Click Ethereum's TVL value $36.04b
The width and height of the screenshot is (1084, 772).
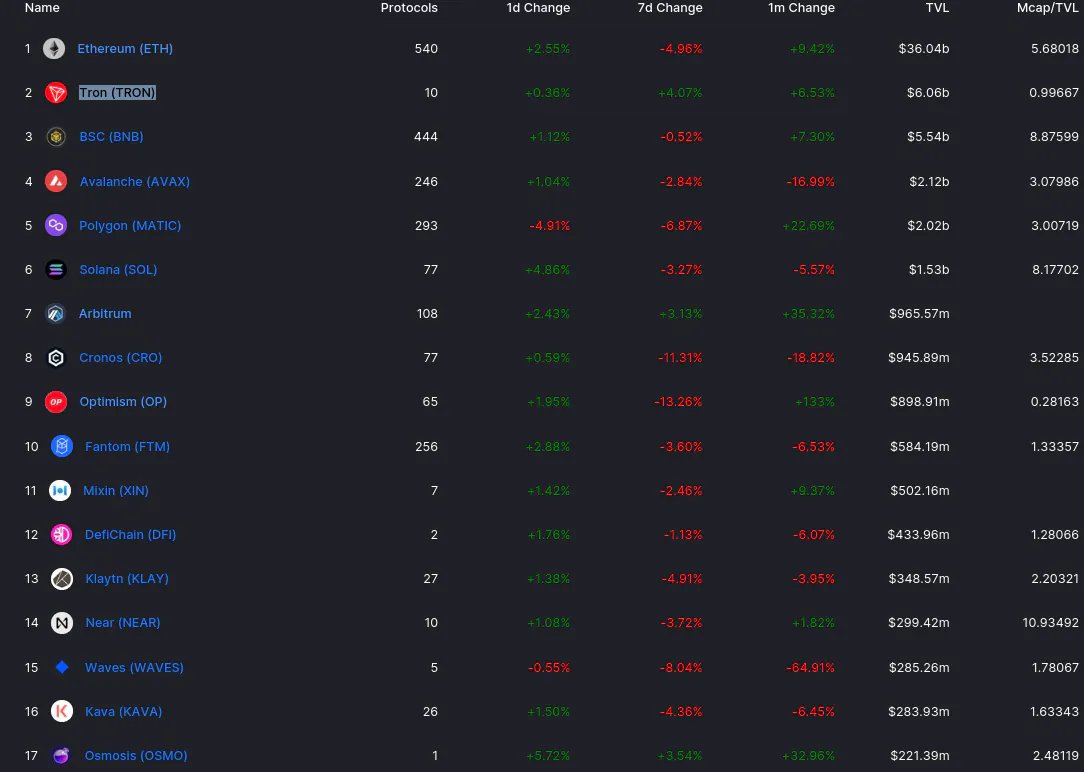(x=924, y=48)
